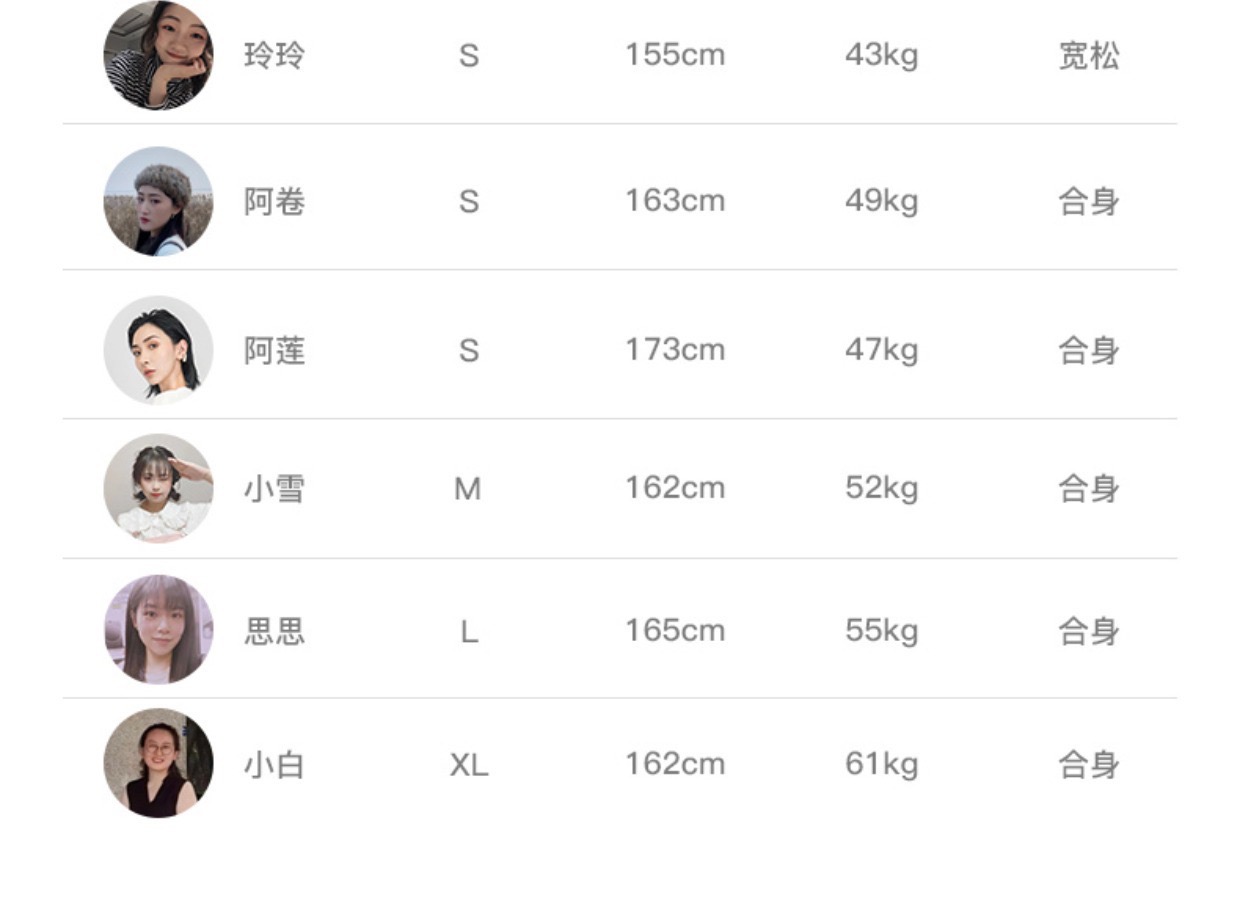Click the name 玲玲
Image resolution: width=1240 pixels, height=912 pixels.
click(274, 56)
